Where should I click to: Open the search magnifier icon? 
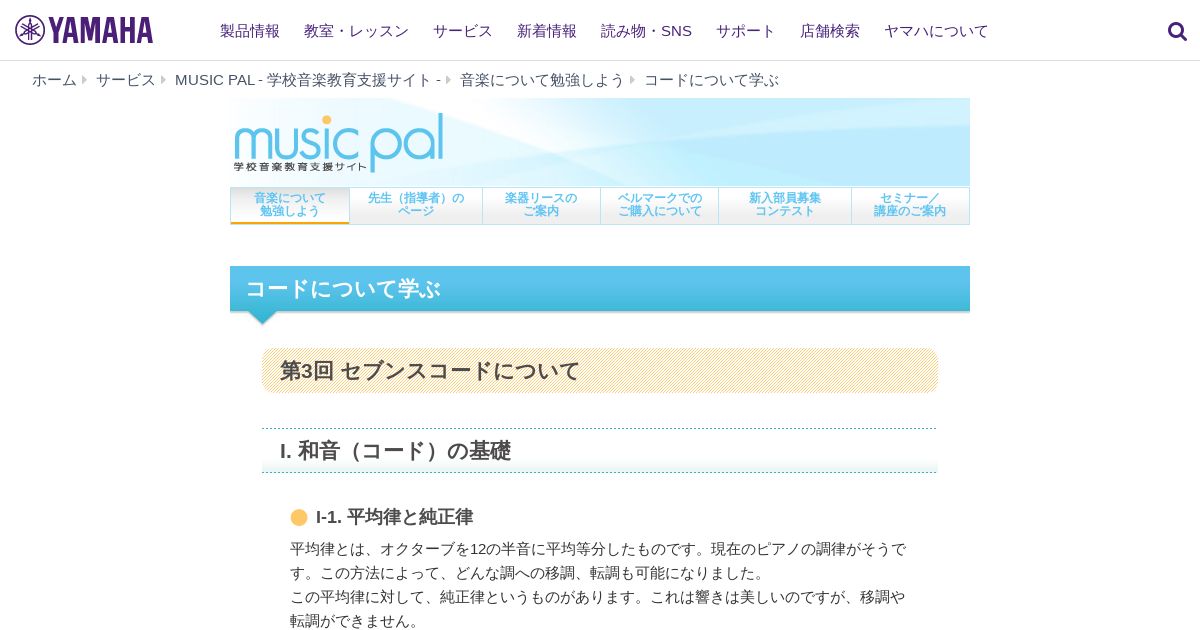(x=1177, y=31)
